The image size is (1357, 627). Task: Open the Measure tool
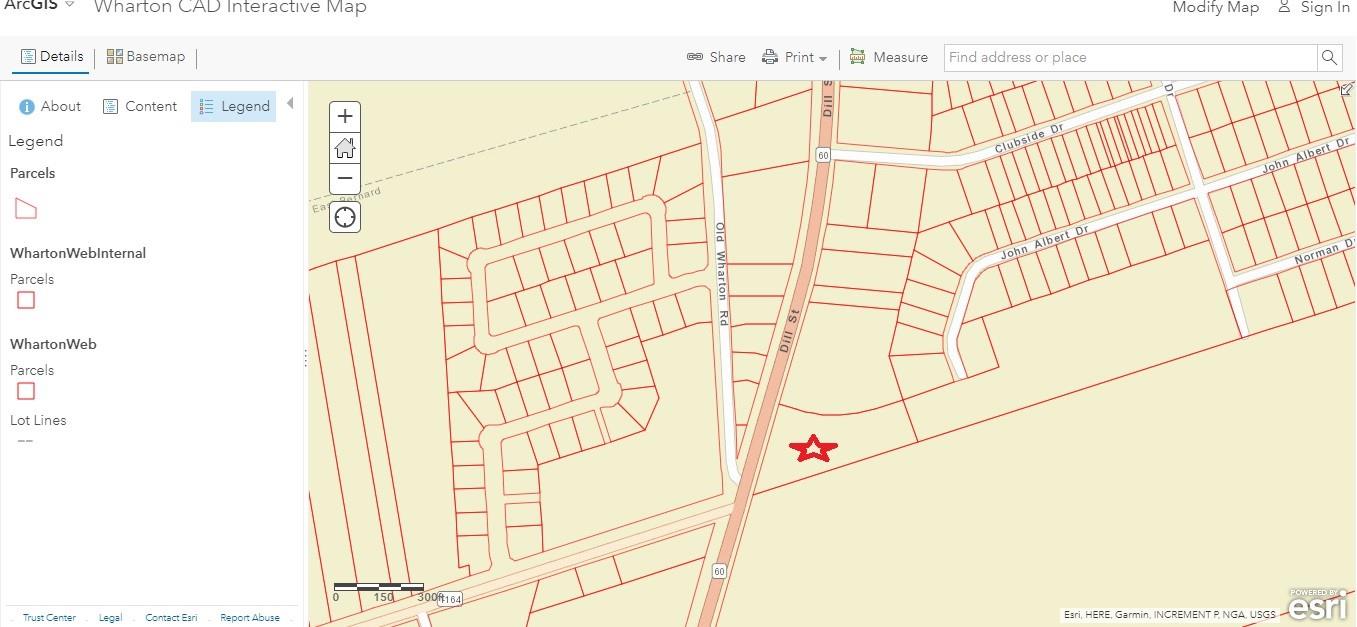pos(889,58)
